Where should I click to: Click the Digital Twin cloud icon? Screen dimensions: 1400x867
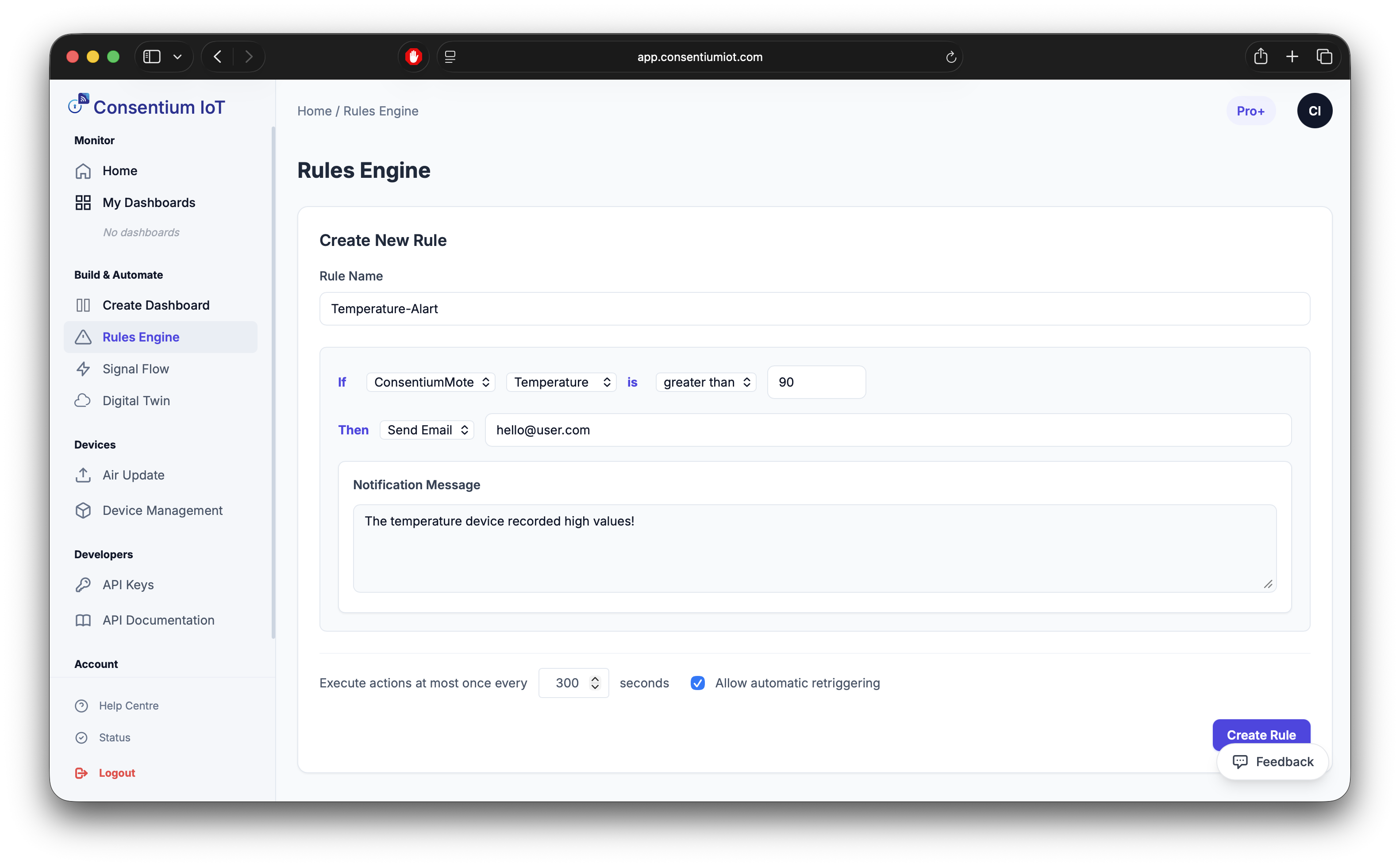83,400
